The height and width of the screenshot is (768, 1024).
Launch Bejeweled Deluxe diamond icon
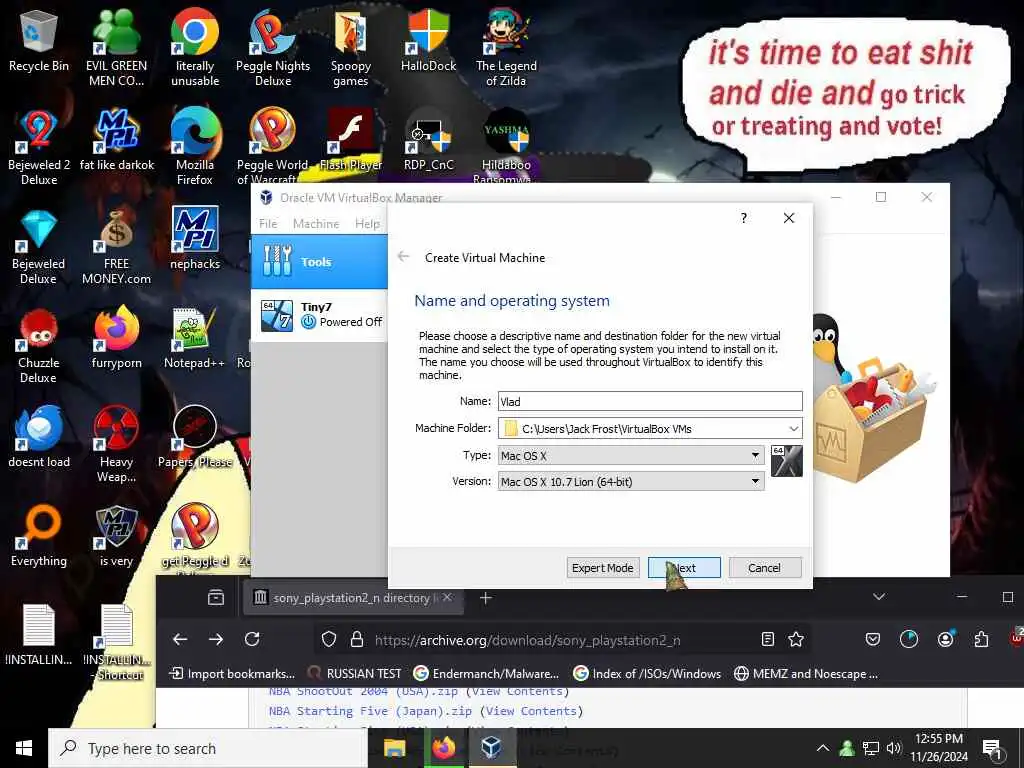39,247
